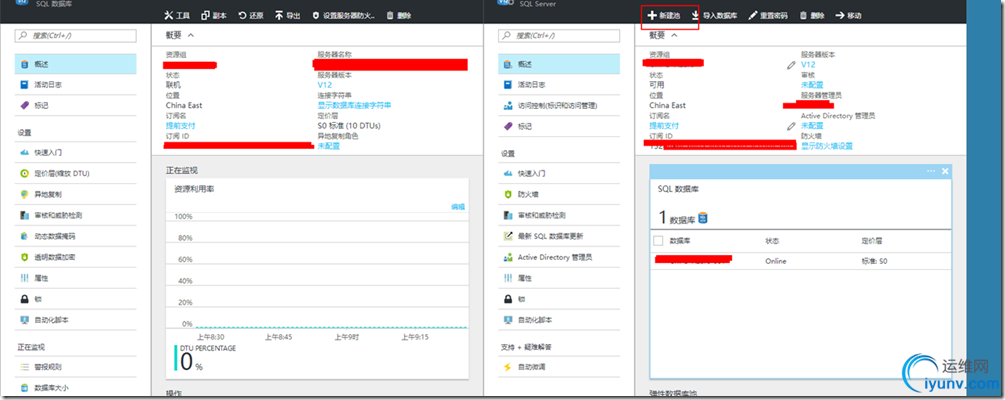Open 审核和威胁检测 in SQL database menu
Image resolution: width=1005 pixels, height=400 pixels.
point(76,215)
